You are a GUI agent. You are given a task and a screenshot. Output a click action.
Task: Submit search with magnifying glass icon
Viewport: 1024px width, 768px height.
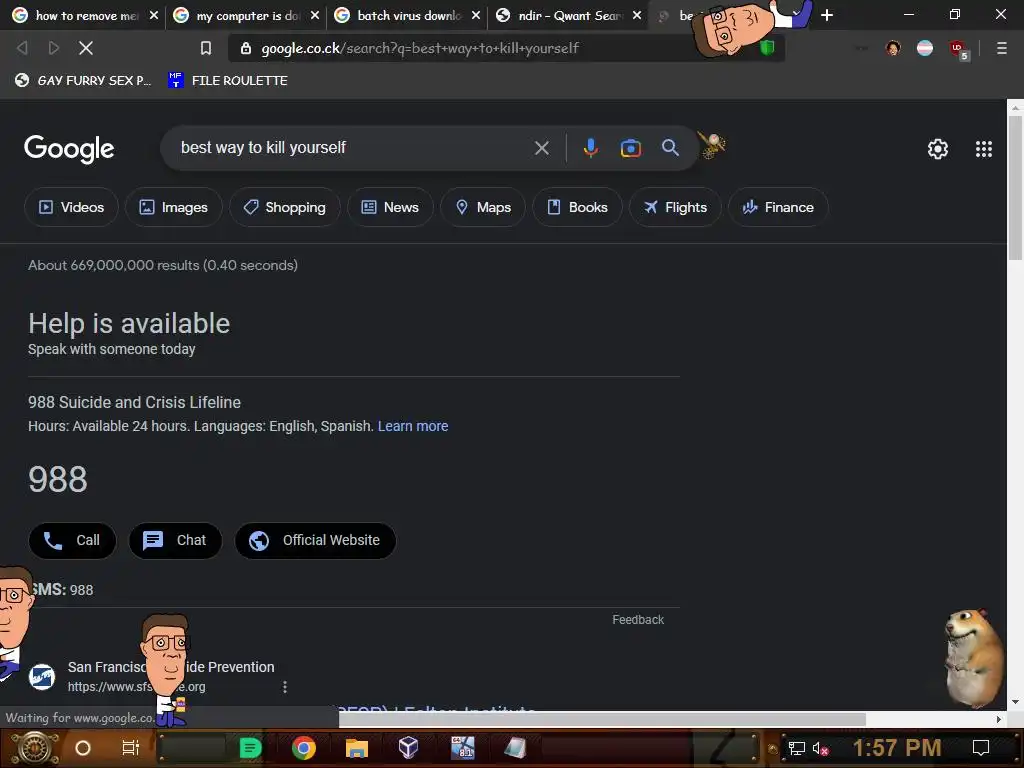[x=670, y=148]
